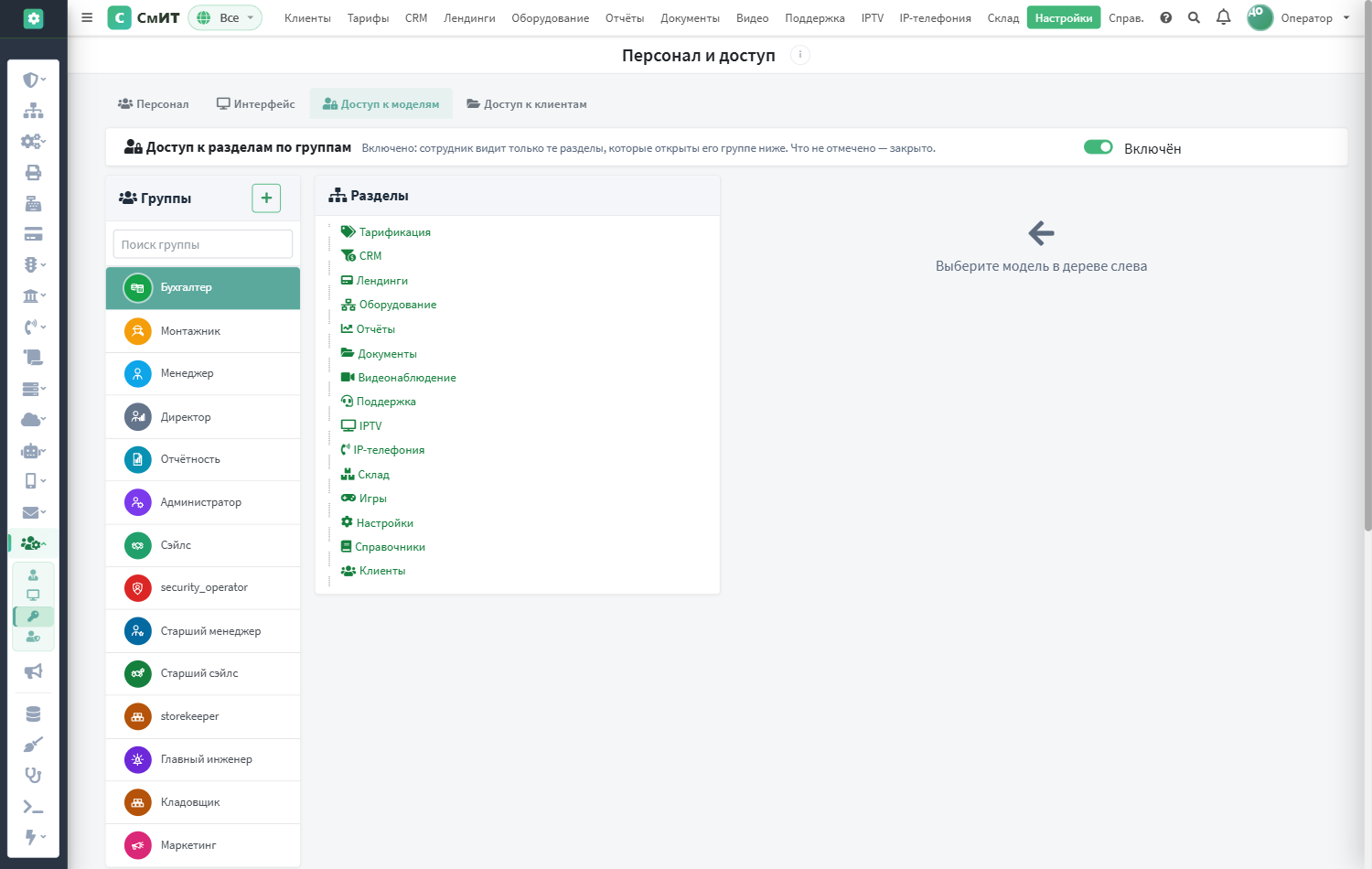Expand the lightning bolt menu in sidebar
1372x869 pixels.
[x=33, y=837]
